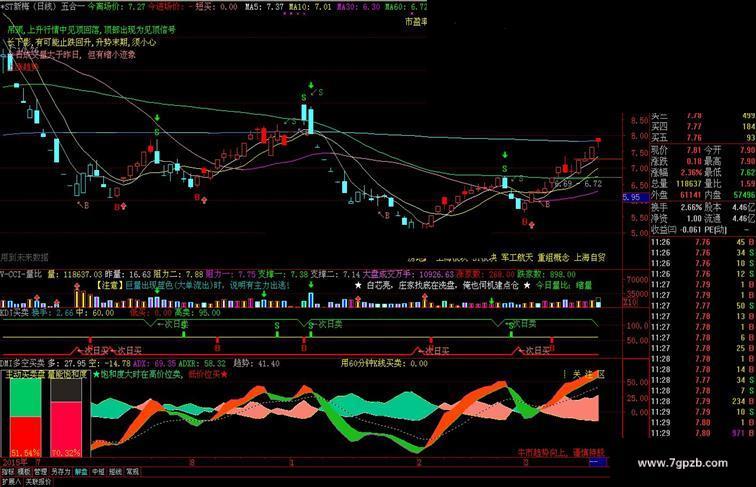
Task: Click the ADX: 69.35 value
Action: [x=154, y=363]
